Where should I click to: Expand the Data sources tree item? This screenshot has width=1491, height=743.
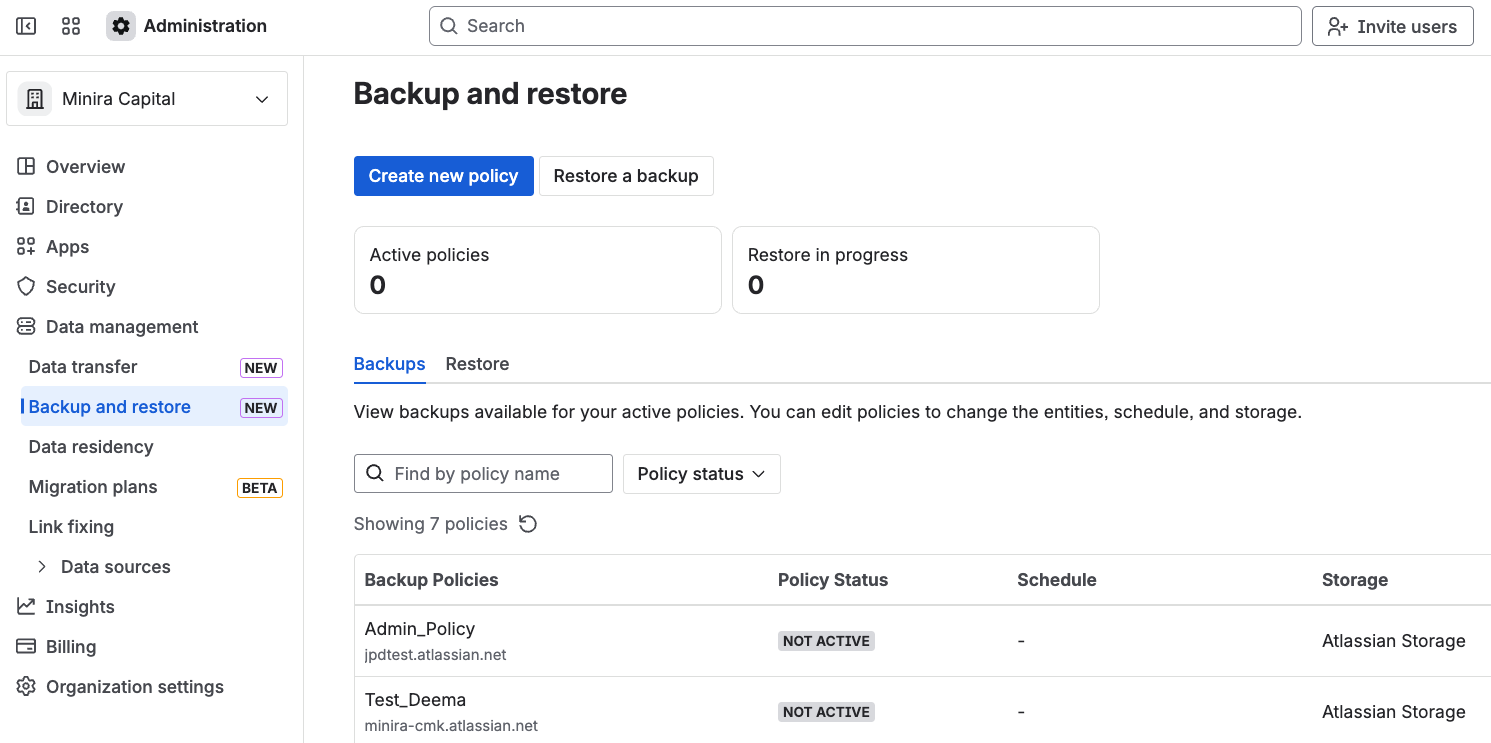pos(42,566)
